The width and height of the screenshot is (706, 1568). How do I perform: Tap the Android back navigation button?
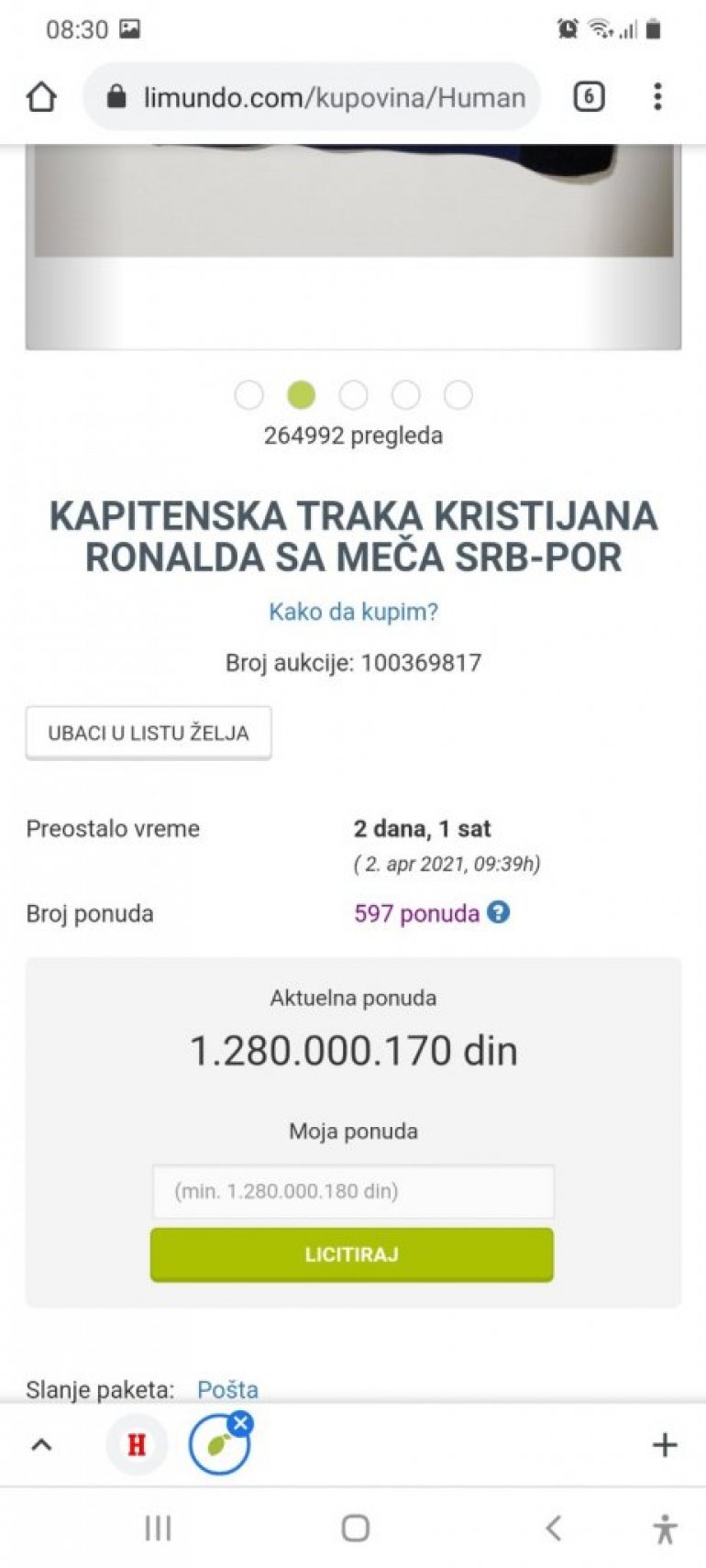(x=553, y=1528)
